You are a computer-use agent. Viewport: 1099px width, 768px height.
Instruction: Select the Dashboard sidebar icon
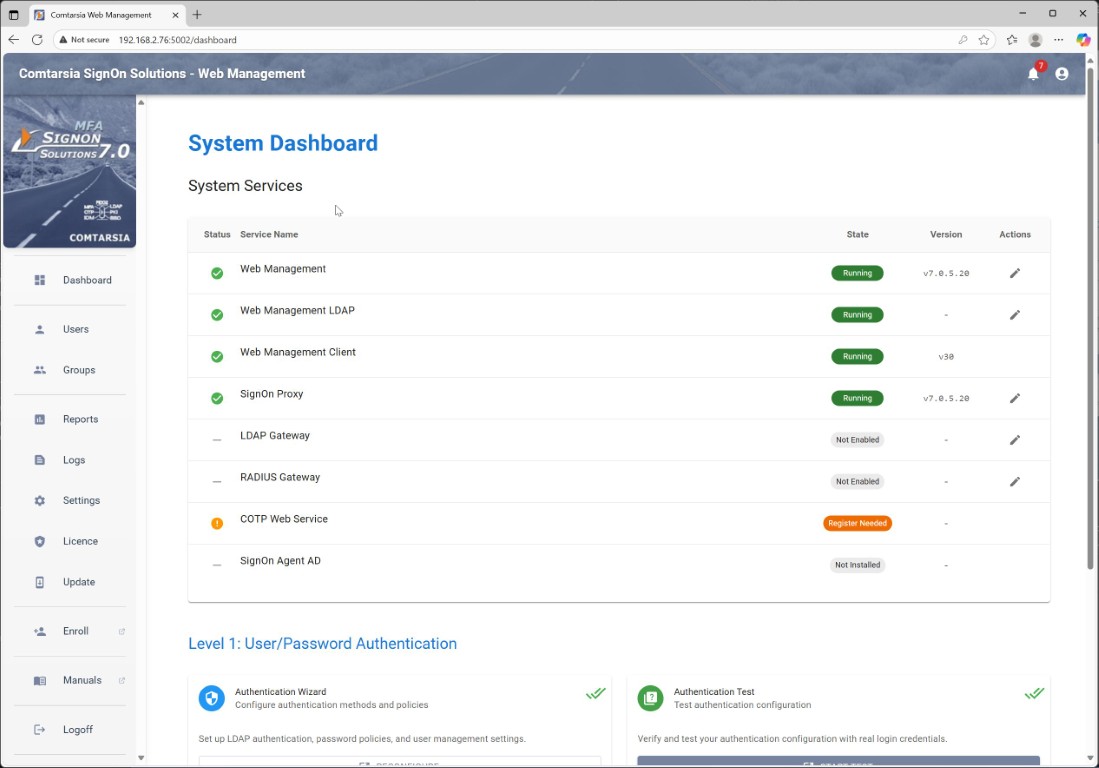click(x=40, y=280)
